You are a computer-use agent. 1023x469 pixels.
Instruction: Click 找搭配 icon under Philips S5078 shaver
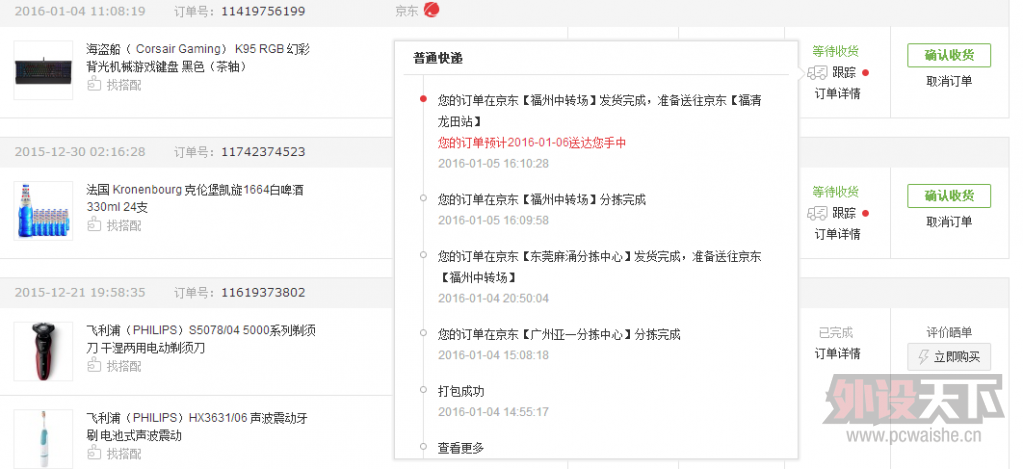coord(95,367)
